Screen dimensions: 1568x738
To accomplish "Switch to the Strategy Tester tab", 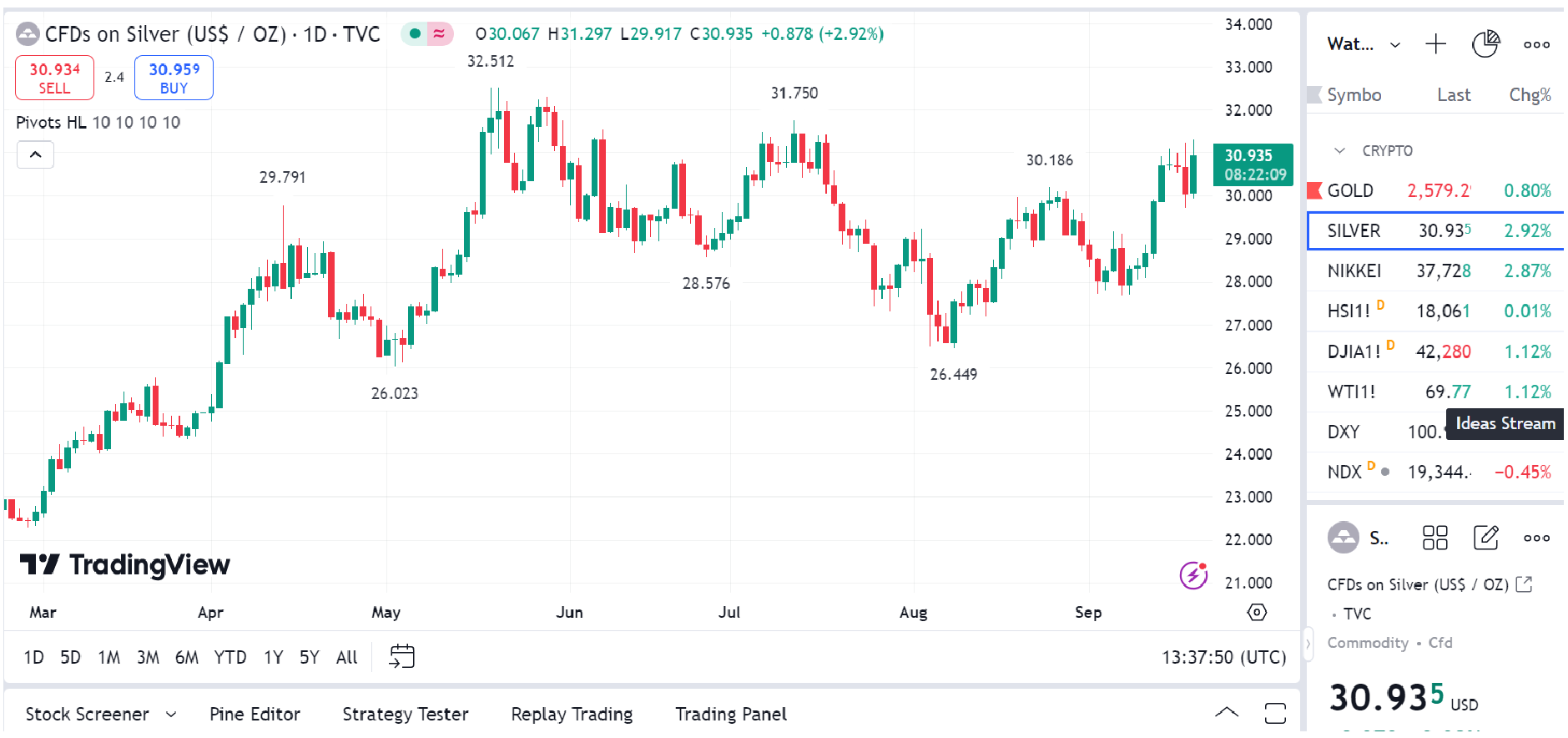I will coord(405,714).
